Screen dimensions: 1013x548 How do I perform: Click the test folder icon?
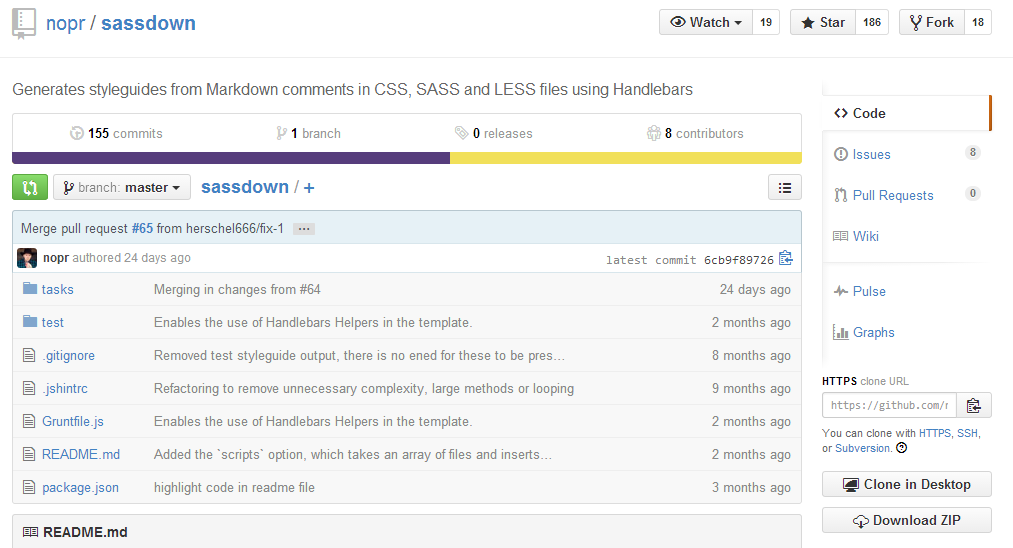click(30, 321)
